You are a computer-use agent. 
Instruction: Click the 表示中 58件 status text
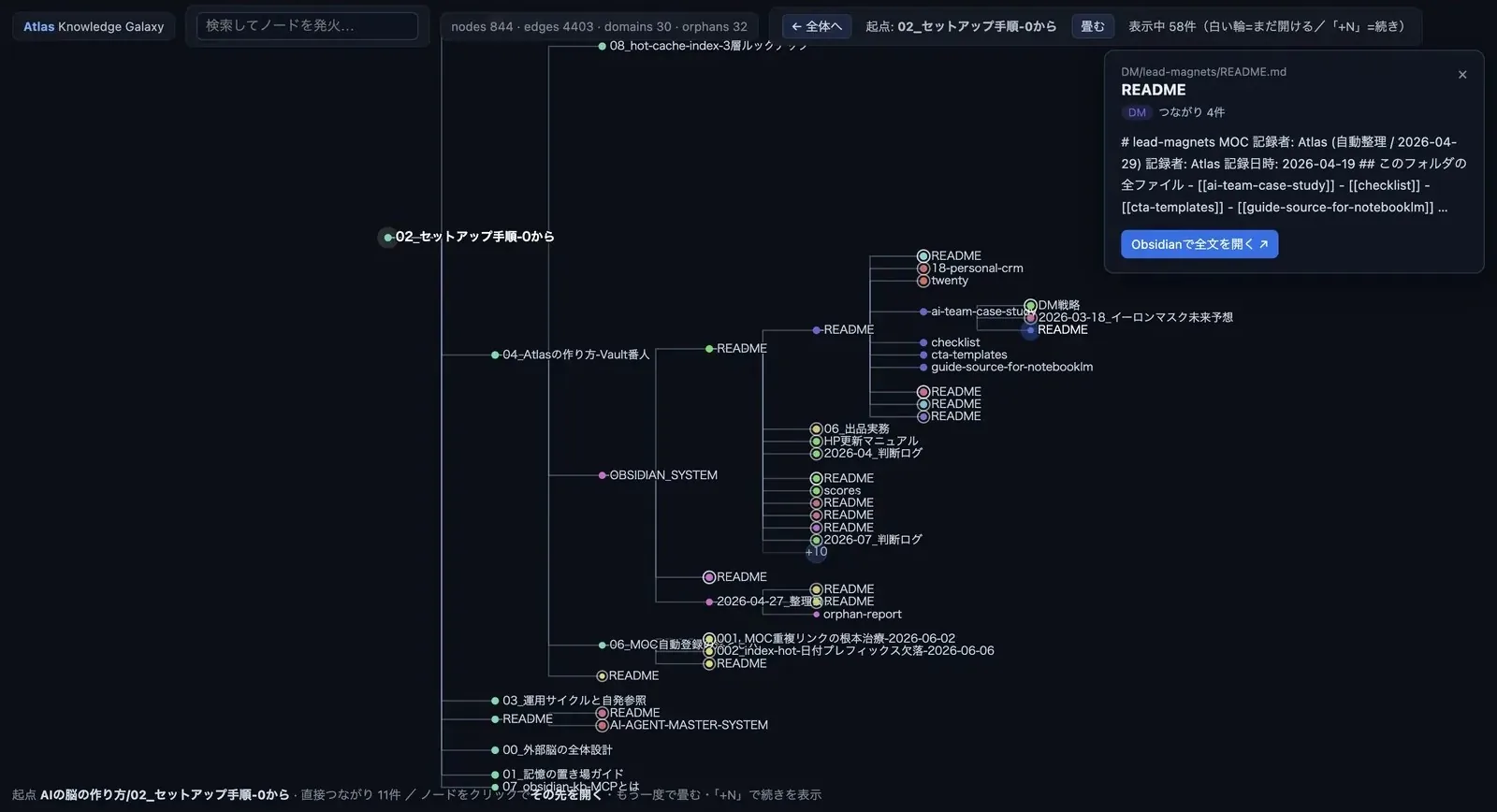(x=1266, y=26)
